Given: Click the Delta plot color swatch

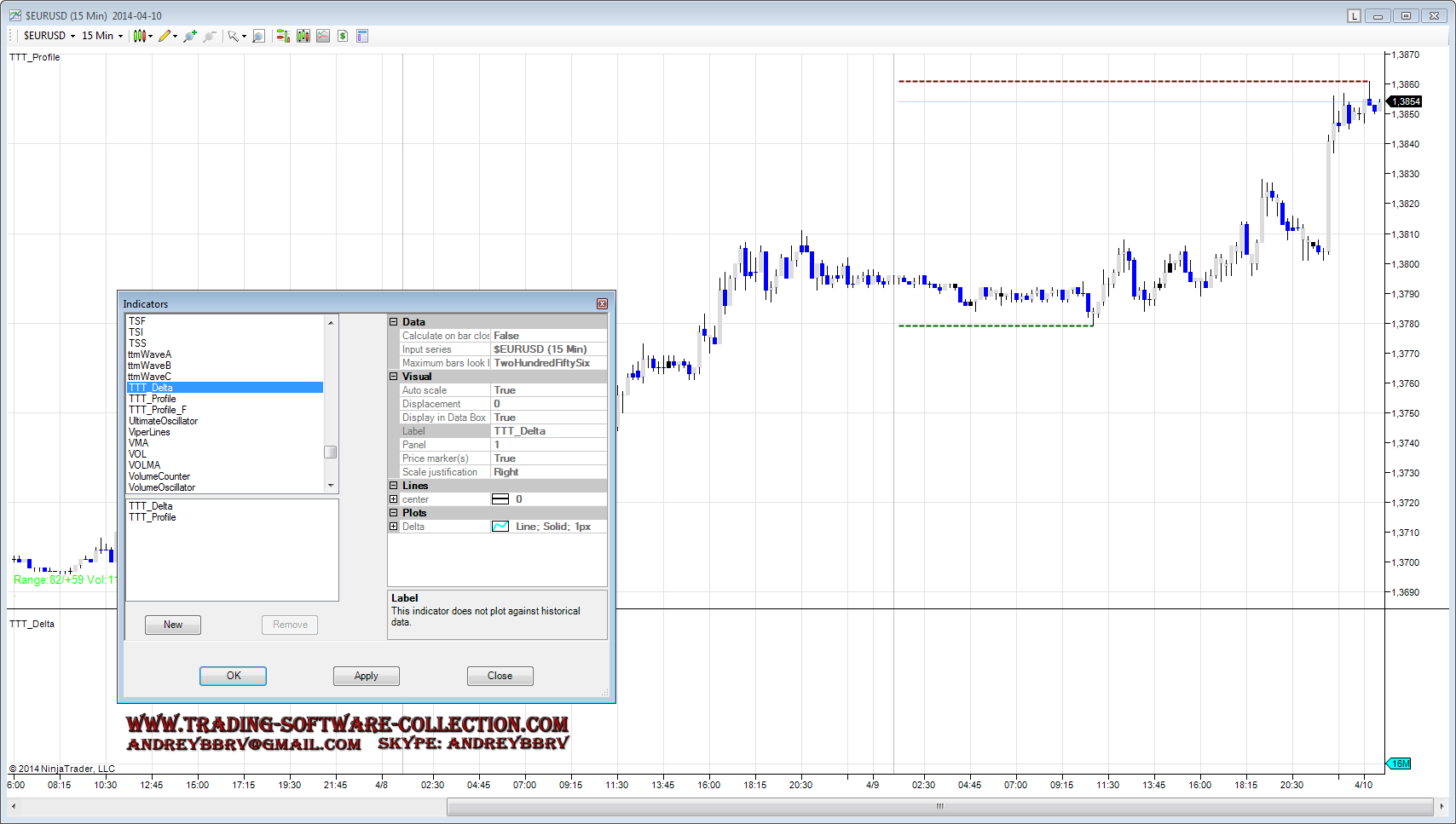Looking at the screenshot, I should pyautogui.click(x=500, y=527).
